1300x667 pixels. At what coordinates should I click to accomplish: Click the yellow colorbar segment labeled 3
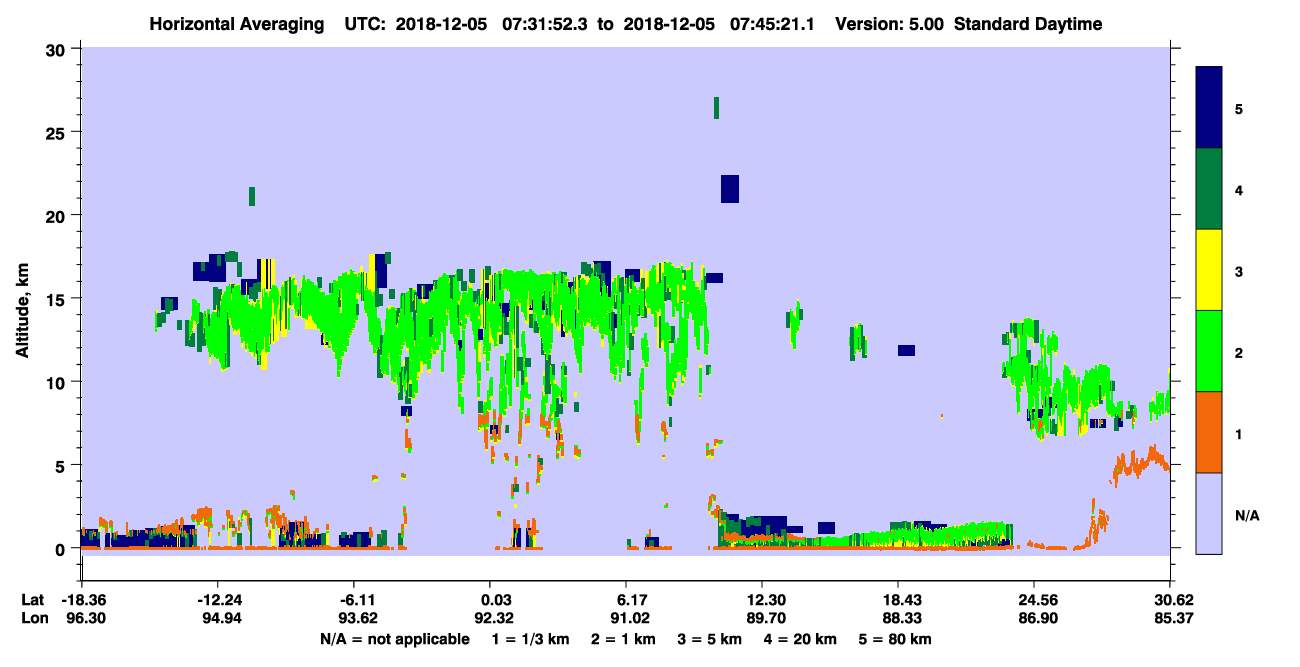pos(1209,270)
